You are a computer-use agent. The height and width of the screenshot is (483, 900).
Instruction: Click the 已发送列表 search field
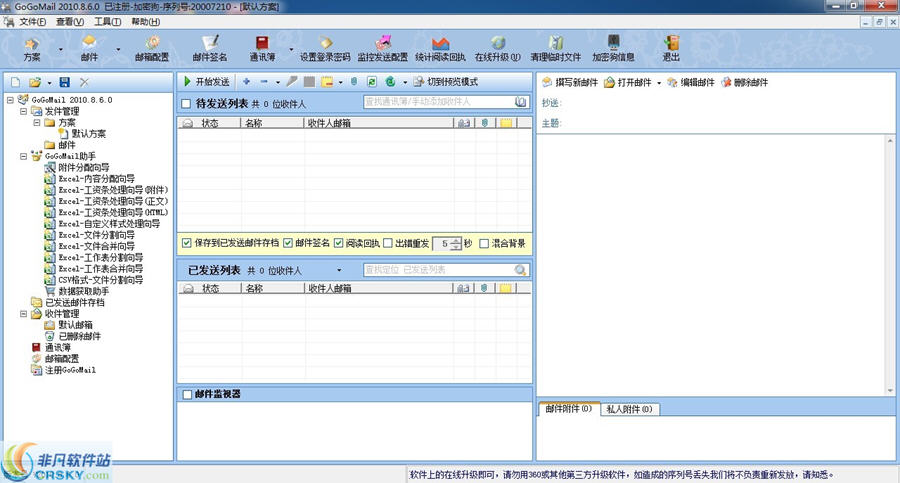point(439,270)
